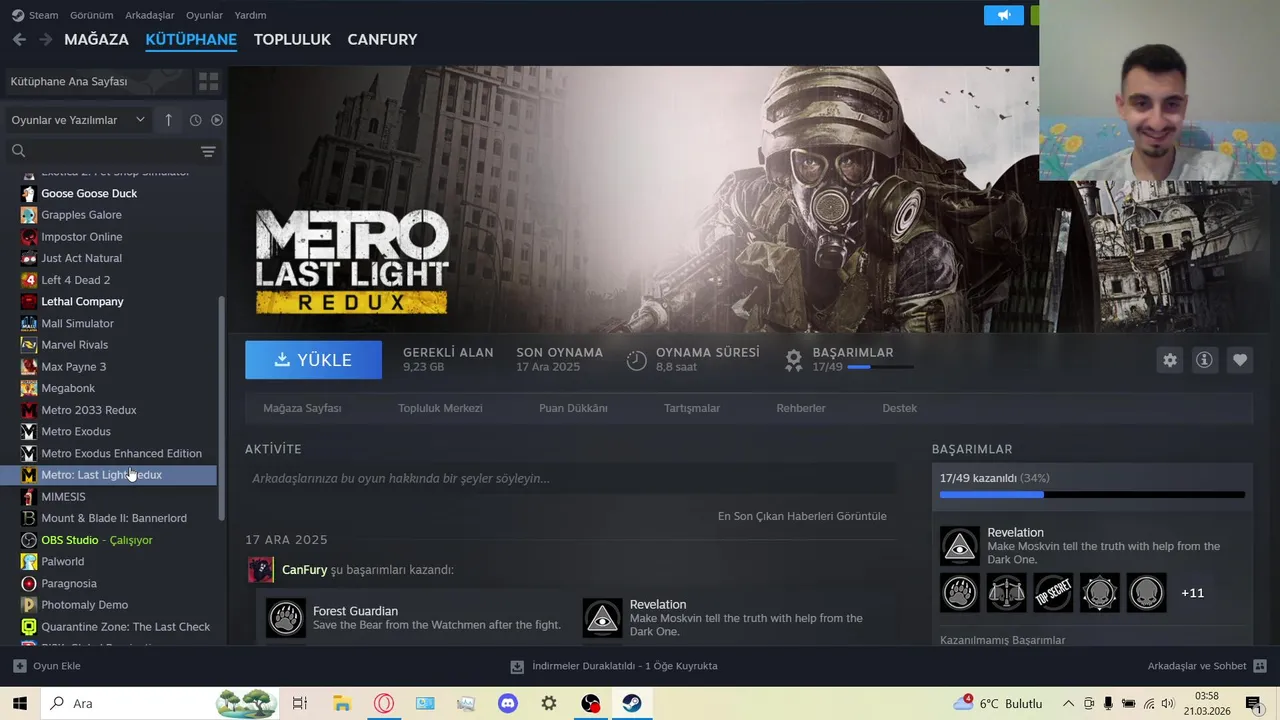Click the back navigation arrow
This screenshot has height=720, width=1280.
(x=19, y=39)
